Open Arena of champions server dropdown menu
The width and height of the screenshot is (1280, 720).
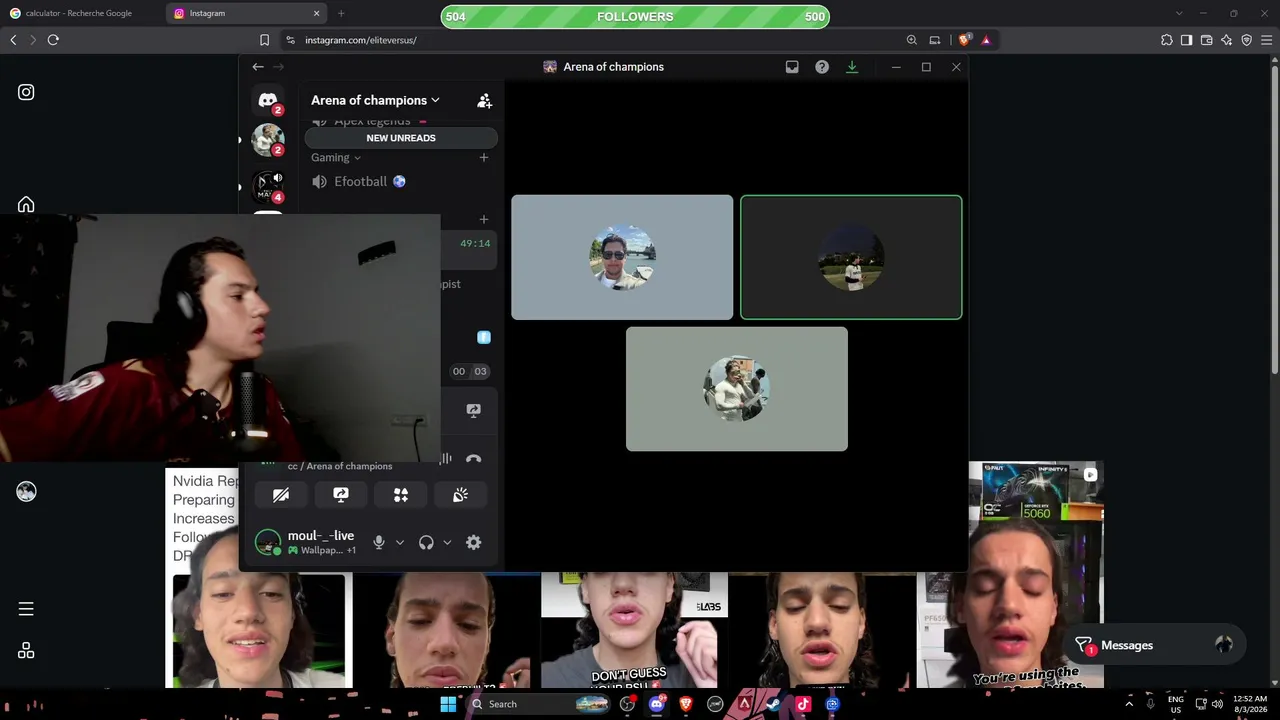coord(375,100)
